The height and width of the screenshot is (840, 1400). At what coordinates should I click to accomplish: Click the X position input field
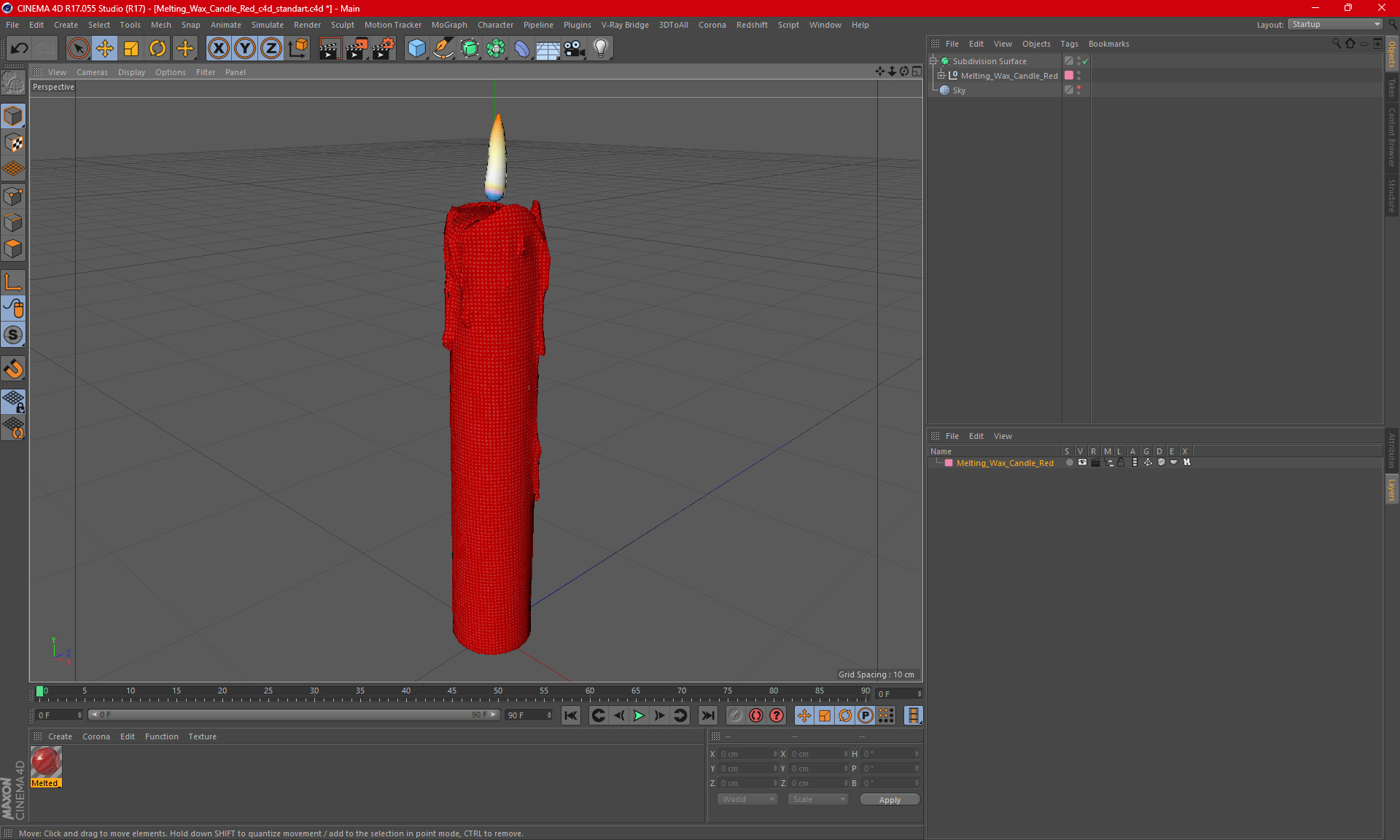point(748,754)
